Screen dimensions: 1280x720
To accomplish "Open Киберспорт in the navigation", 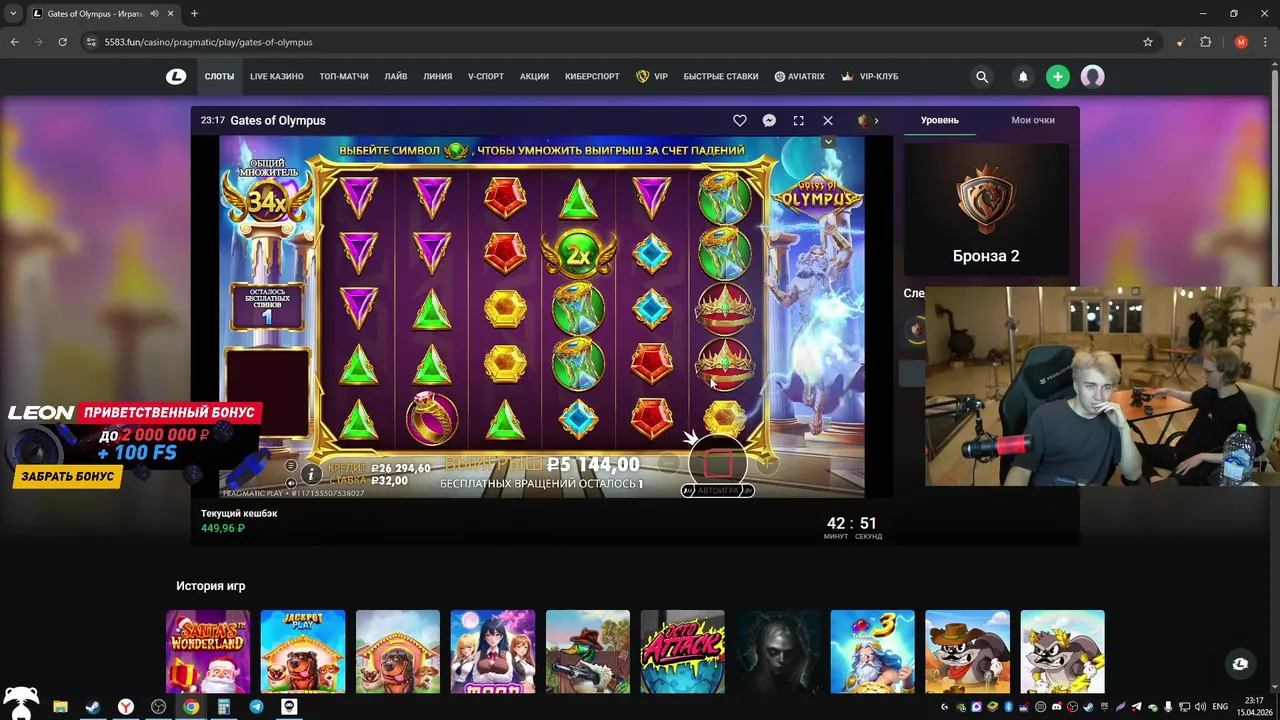I will 592,76.
